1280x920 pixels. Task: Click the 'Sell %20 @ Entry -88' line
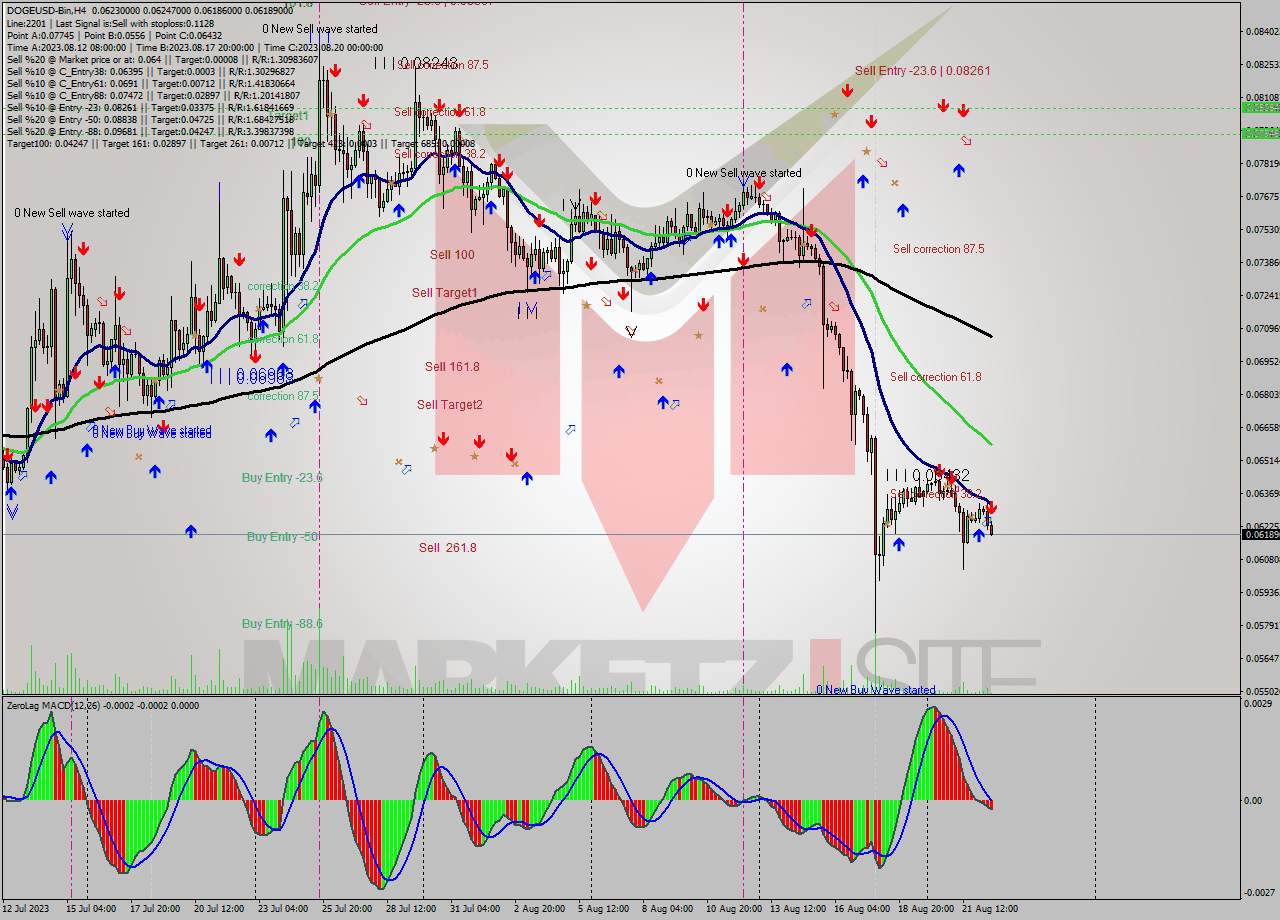pyautogui.click(x=151, y=131)
